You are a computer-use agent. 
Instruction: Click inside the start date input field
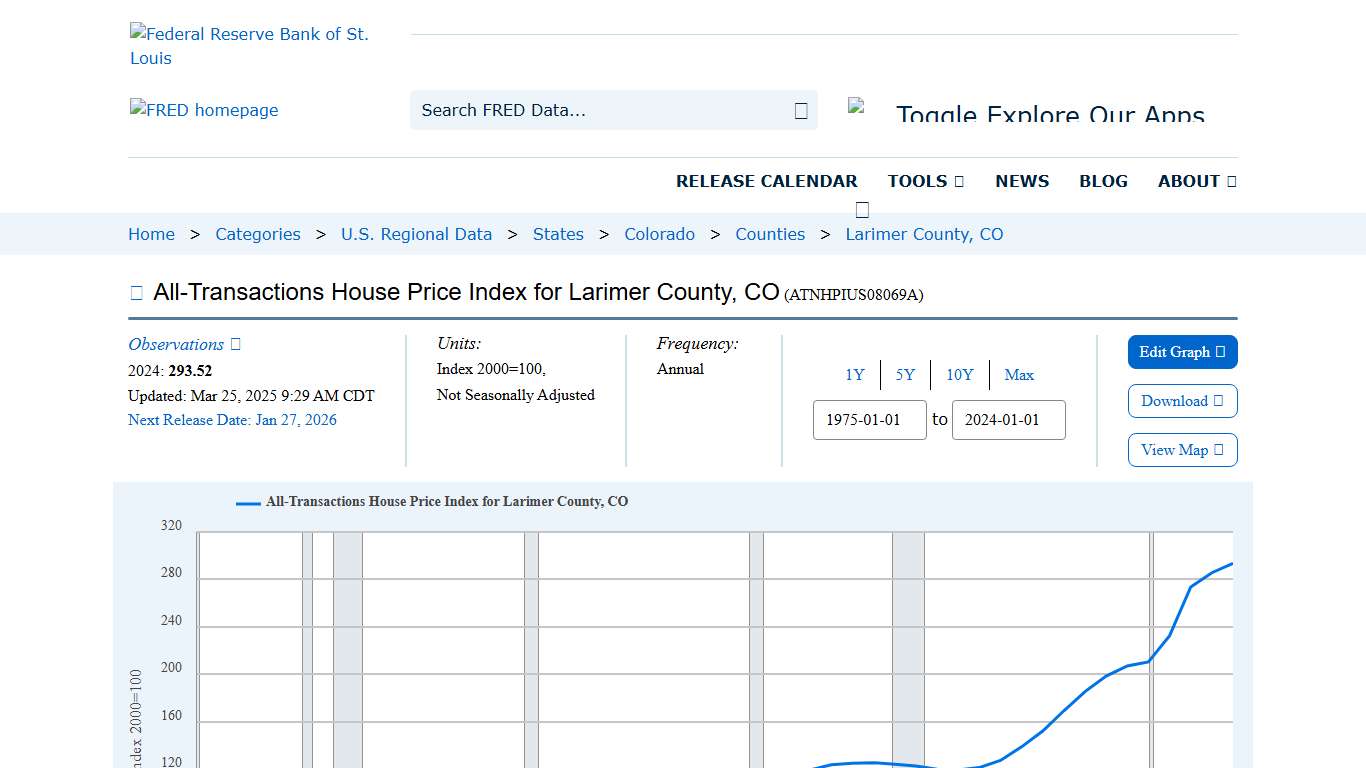(x=869, y=419)
